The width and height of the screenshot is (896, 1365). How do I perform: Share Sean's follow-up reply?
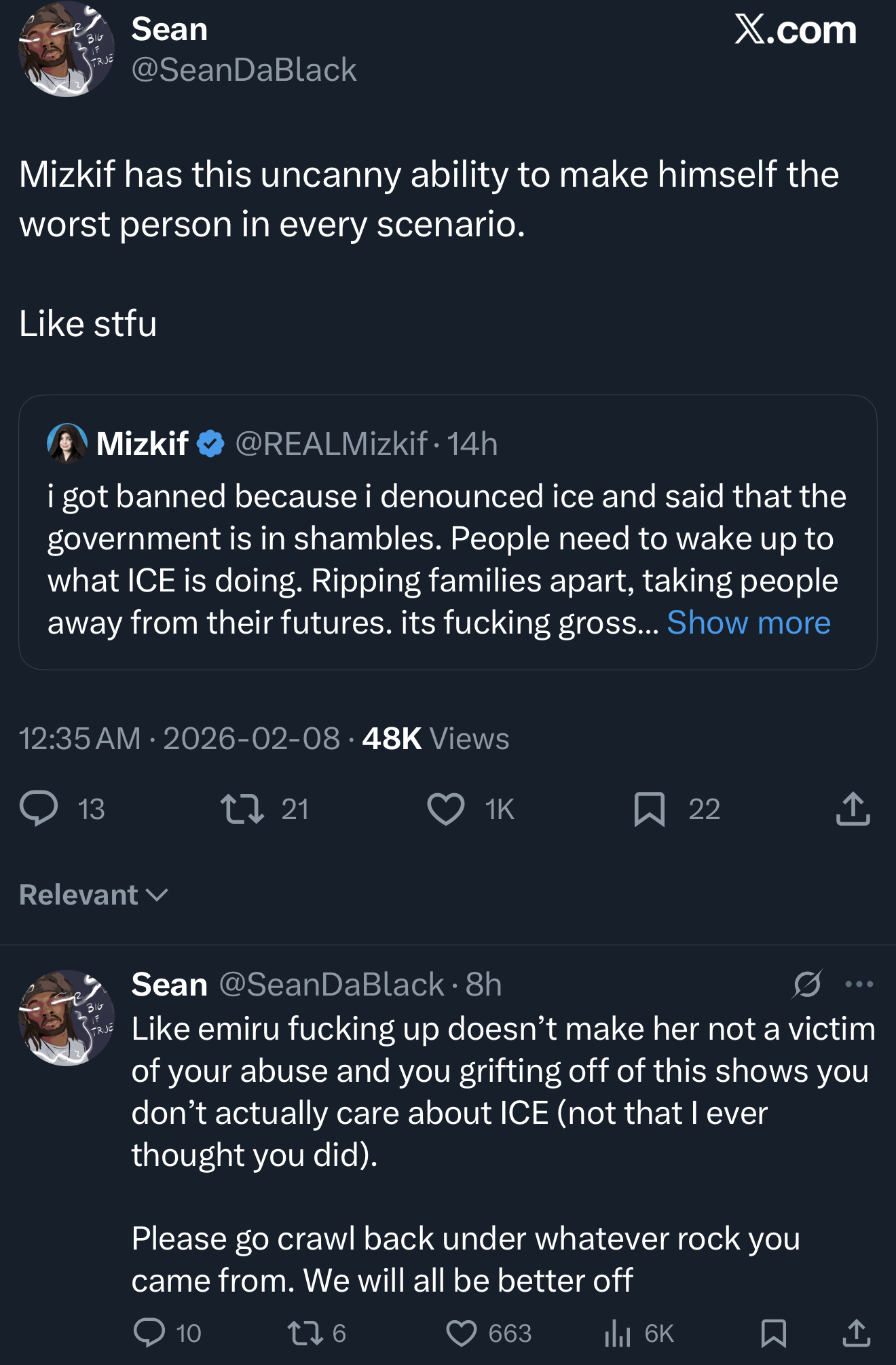856,1332
